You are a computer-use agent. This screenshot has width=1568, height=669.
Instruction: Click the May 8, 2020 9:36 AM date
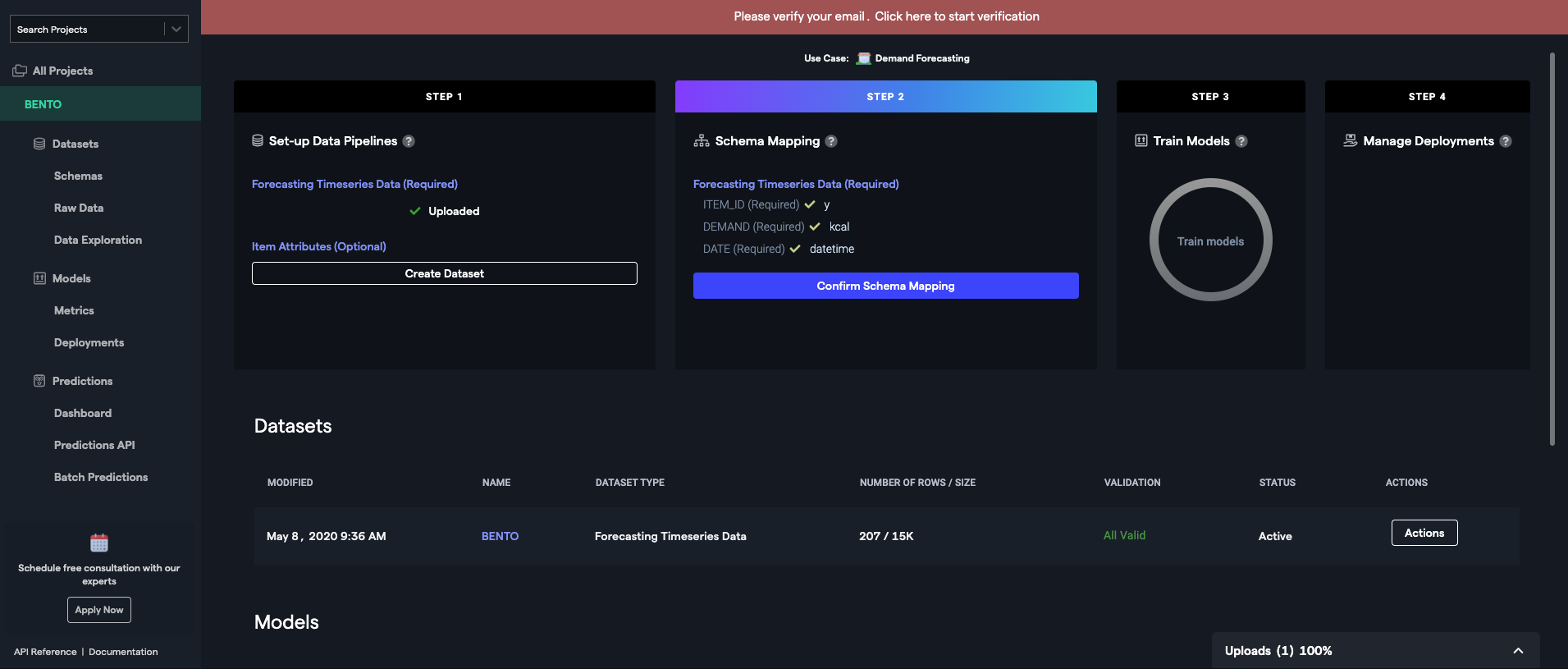pyautogui.click(x=327, y=536)
